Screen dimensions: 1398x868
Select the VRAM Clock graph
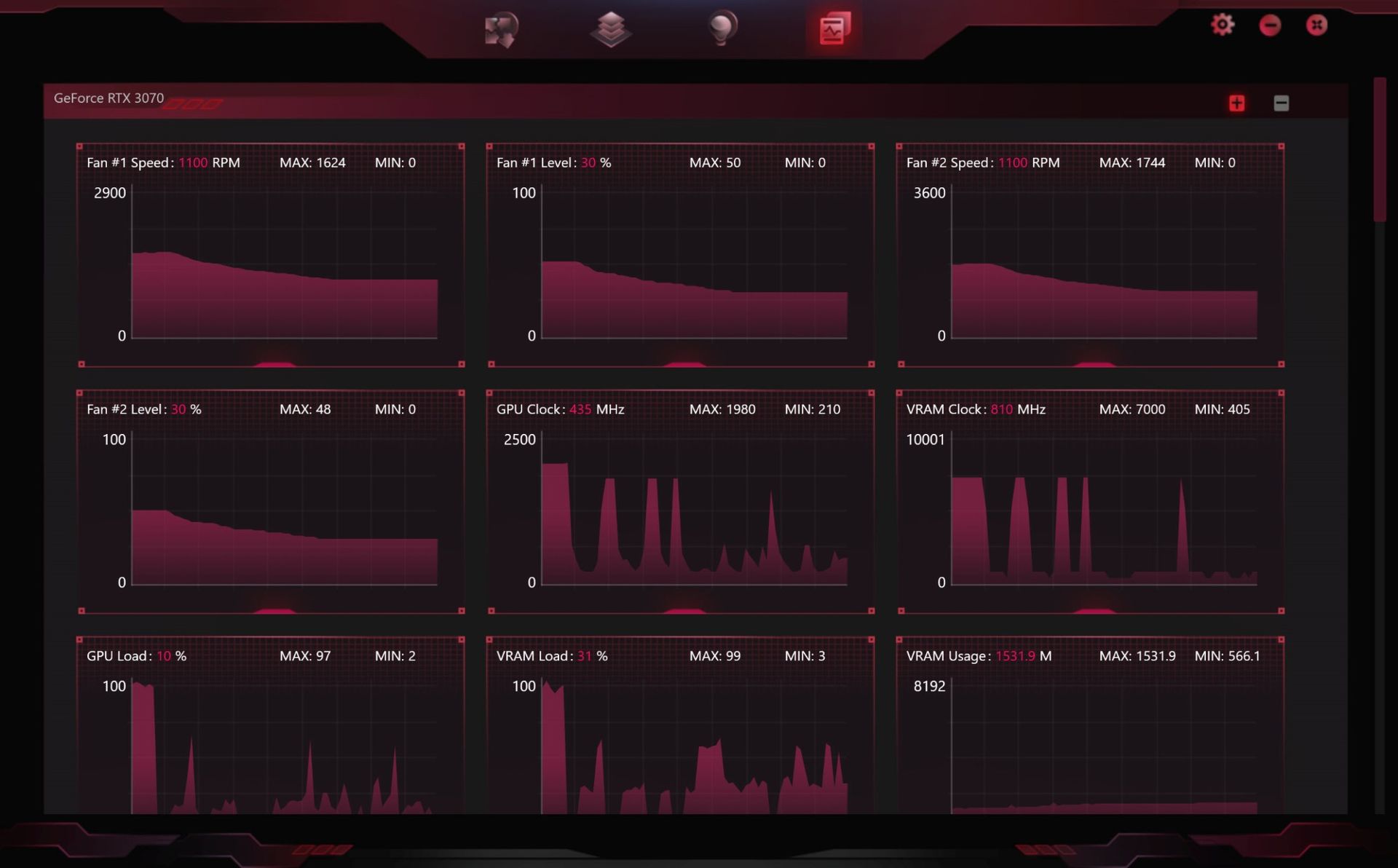pyautogui.click(x=1091, y=502)
